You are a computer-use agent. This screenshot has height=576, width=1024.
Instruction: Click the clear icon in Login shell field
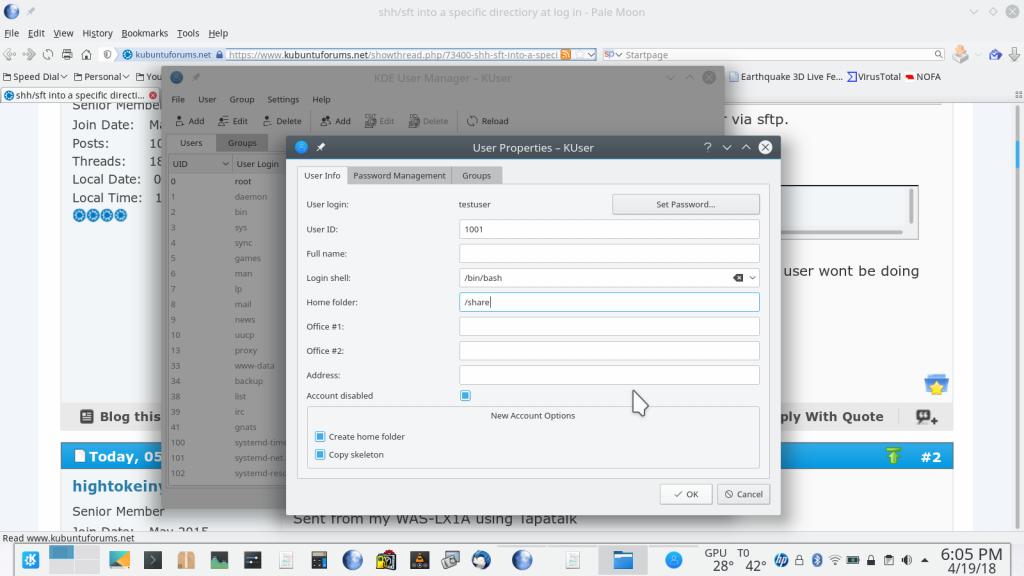[x=737, y=278]
